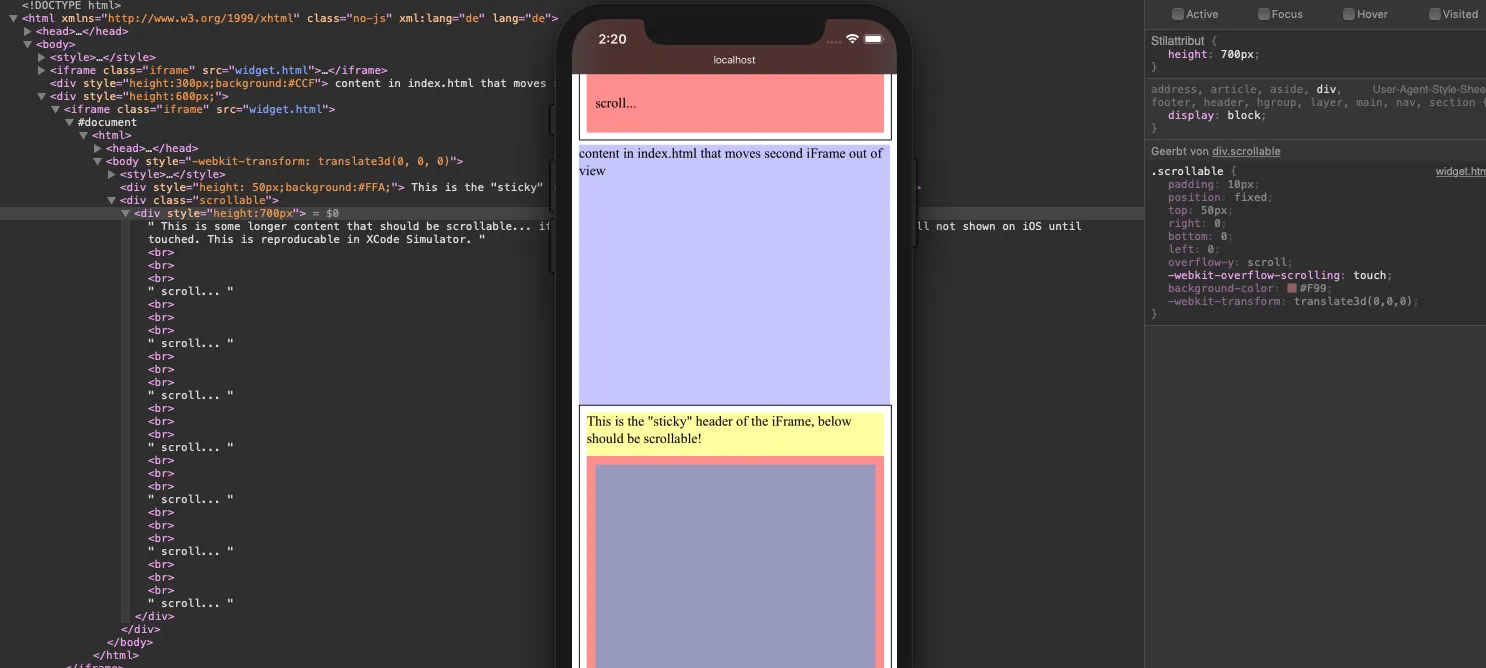Image resolution: width=1486 pixels, height=668 pixels.
Task: Click the = $0 marker on the selected node
Action: point(326,213)
